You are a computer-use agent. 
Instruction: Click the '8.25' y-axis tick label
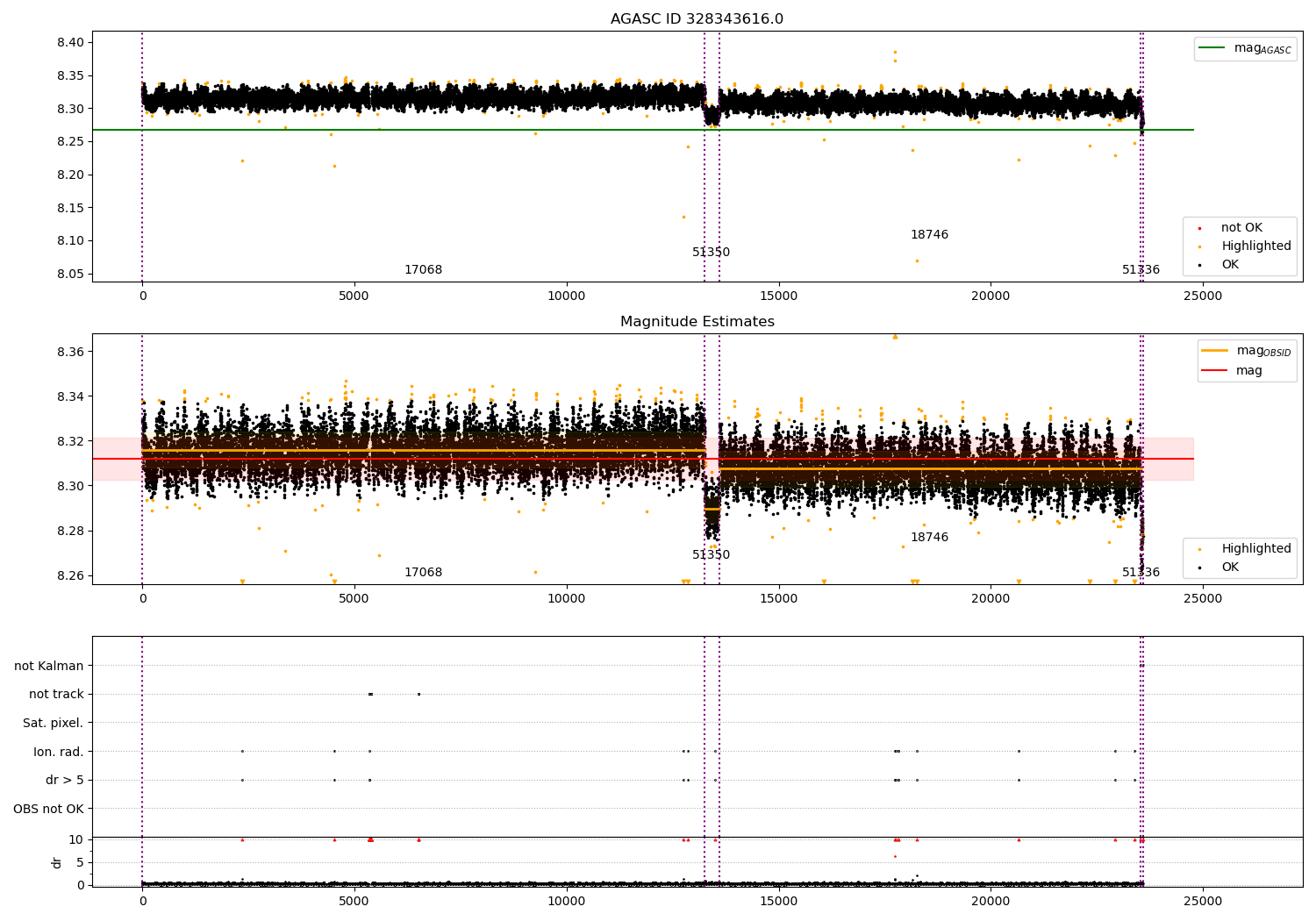click(x=72, y=142)
